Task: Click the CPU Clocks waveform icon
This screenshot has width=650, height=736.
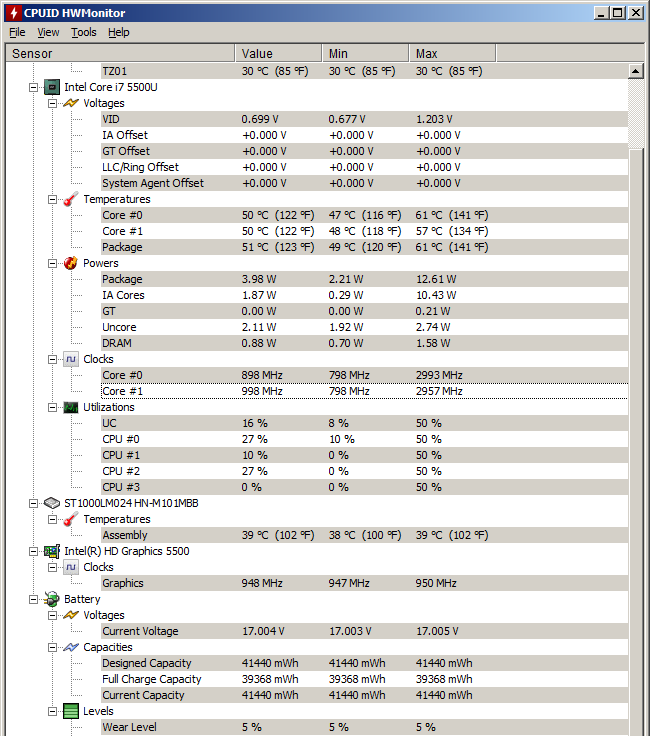Action: point(71,359)
